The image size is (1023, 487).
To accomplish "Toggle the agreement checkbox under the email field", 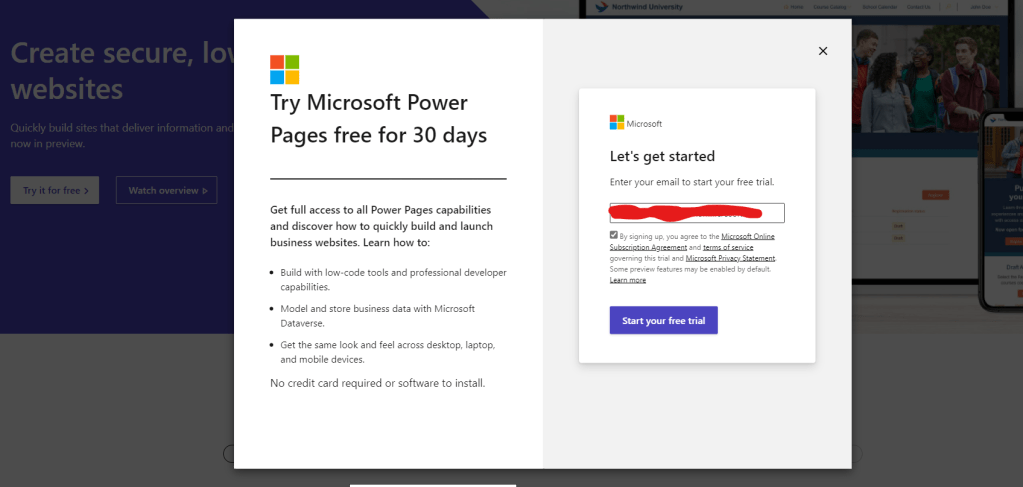I will 614,235.
